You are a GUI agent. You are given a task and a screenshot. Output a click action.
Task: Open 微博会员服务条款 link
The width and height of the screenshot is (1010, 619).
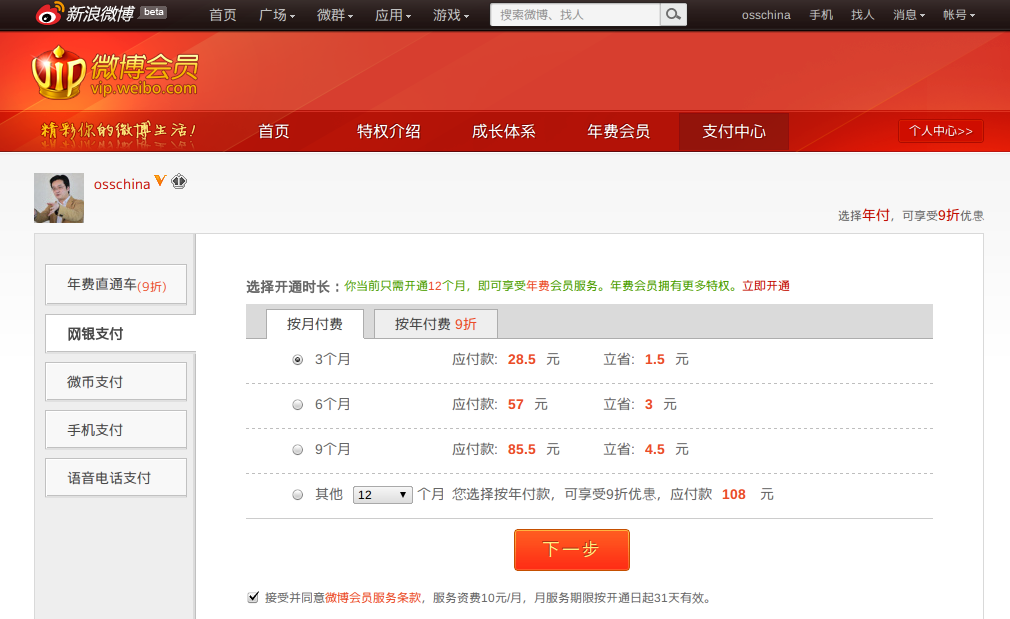pos(373,598)
